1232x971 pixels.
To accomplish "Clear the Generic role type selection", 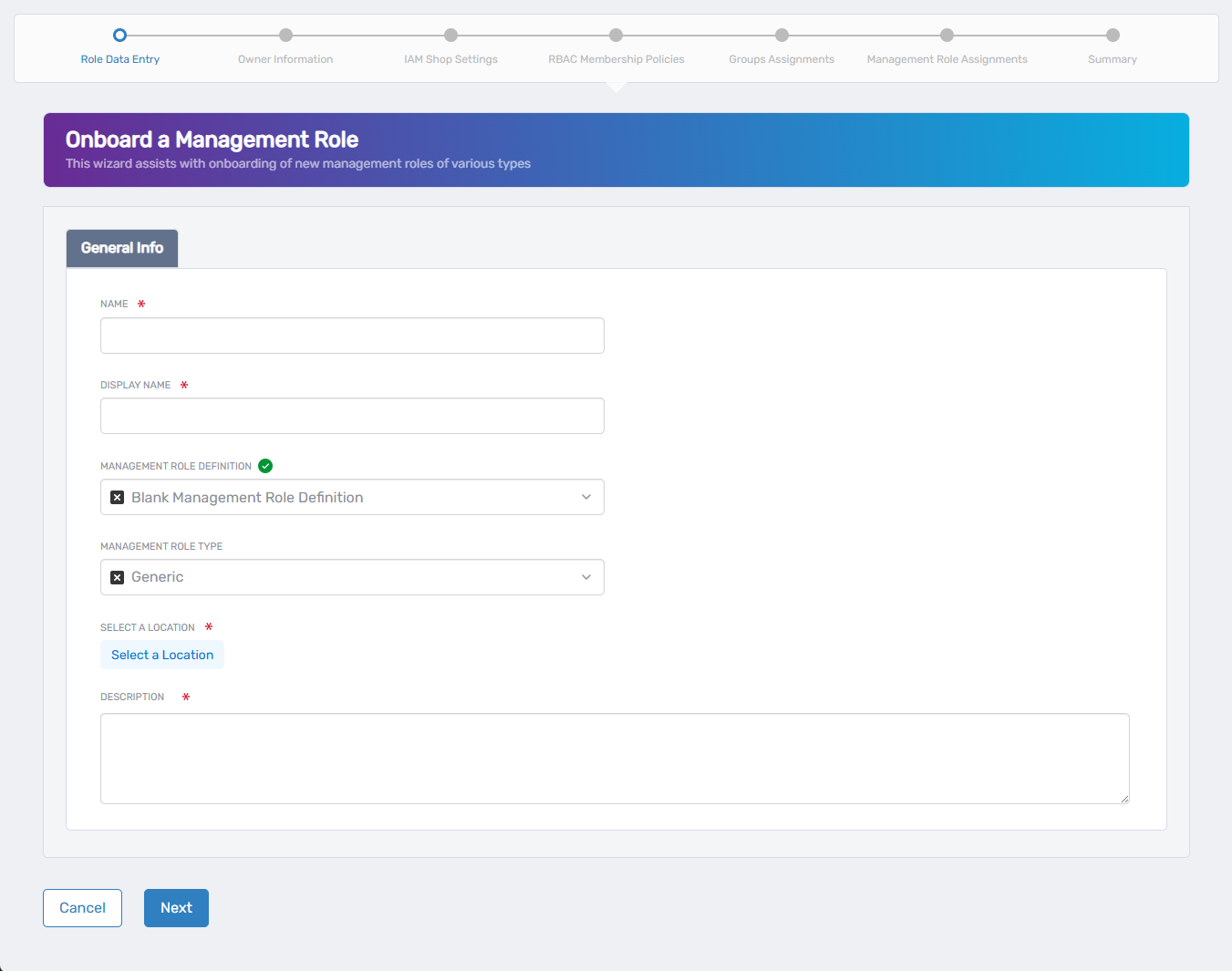I will pos(117,577).
